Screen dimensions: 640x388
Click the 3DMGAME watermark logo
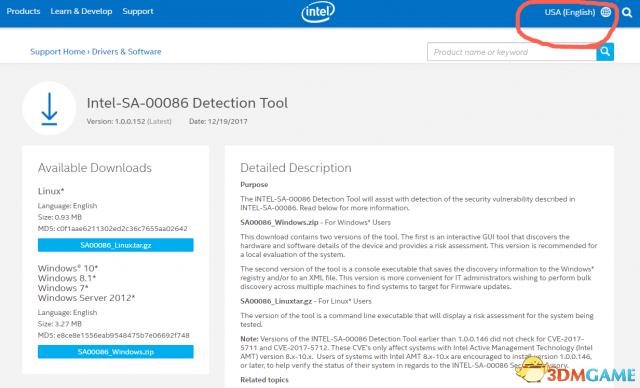[576, 371]
